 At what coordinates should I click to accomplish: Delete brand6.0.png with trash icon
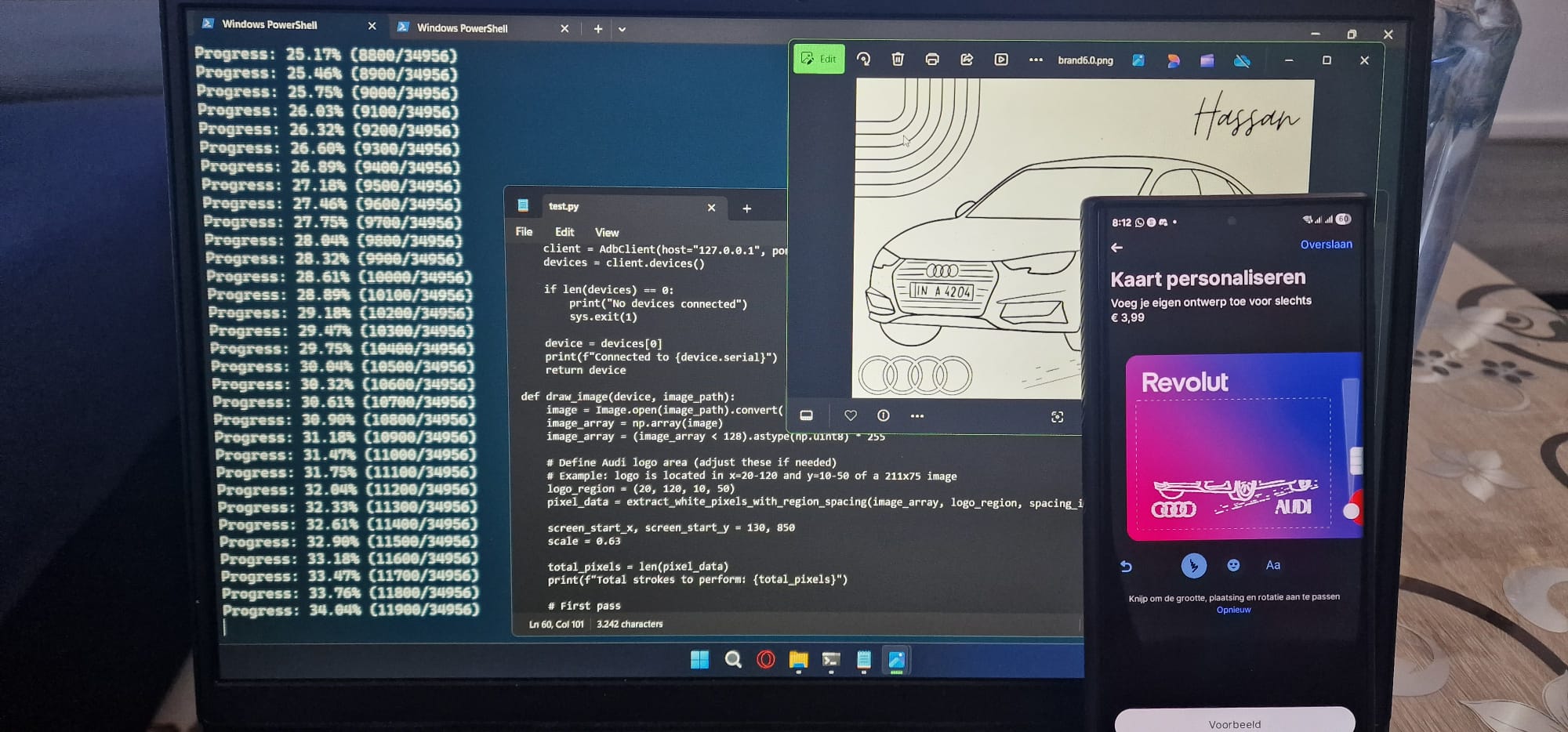(x=898, y=60)
